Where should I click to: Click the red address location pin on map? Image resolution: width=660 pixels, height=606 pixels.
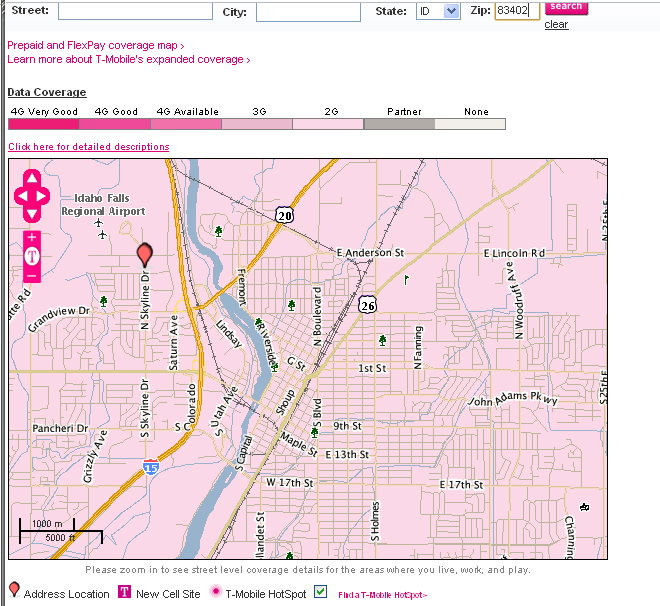tap(144, 254)
